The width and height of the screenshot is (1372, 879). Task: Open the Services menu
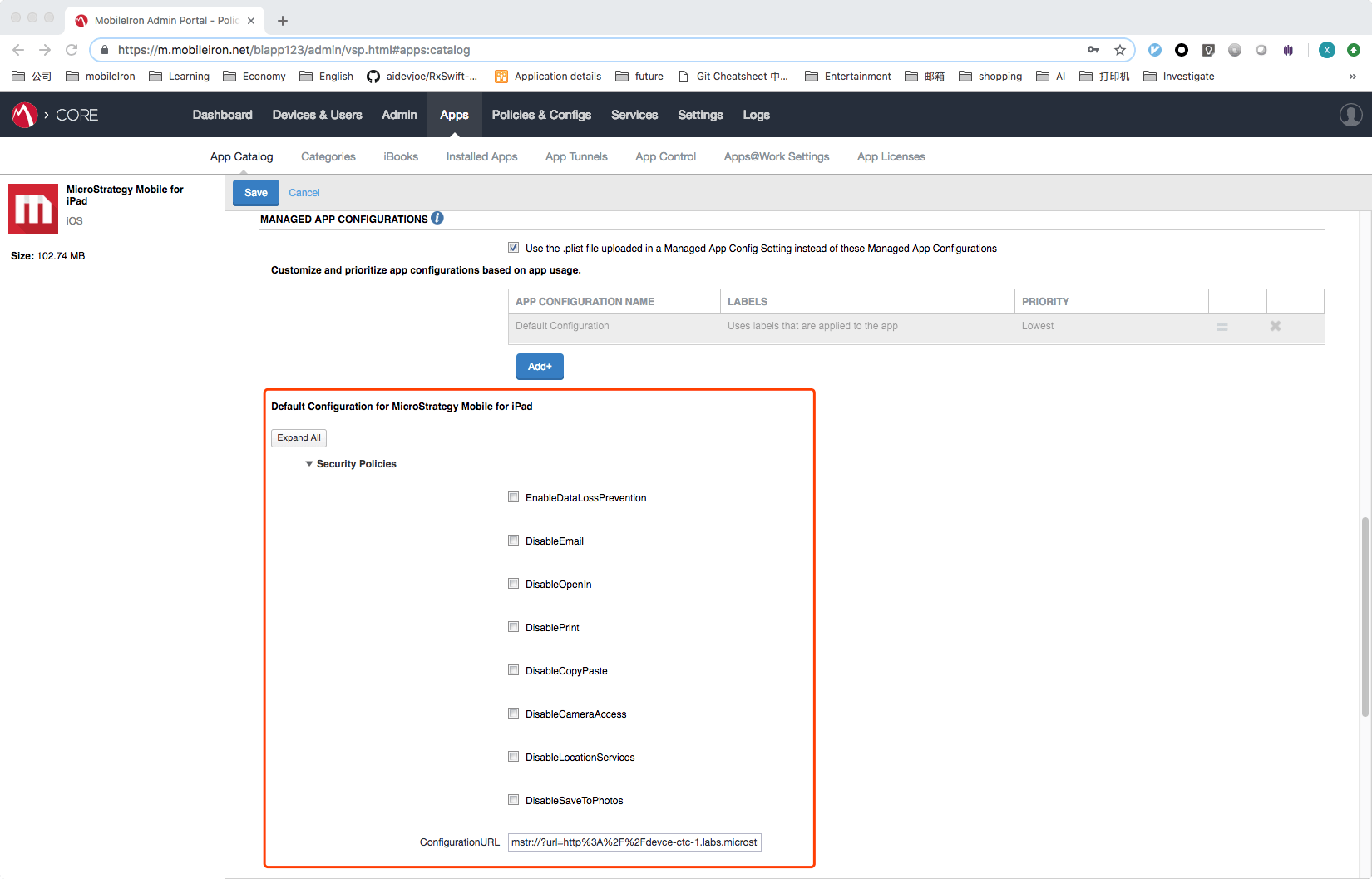pos(634,115)
